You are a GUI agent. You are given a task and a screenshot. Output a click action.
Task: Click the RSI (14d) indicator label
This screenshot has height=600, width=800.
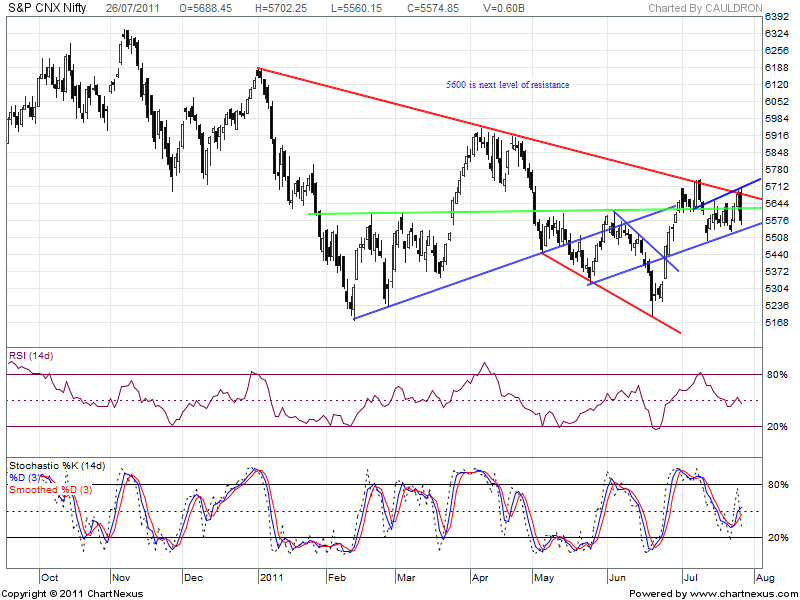32,354
